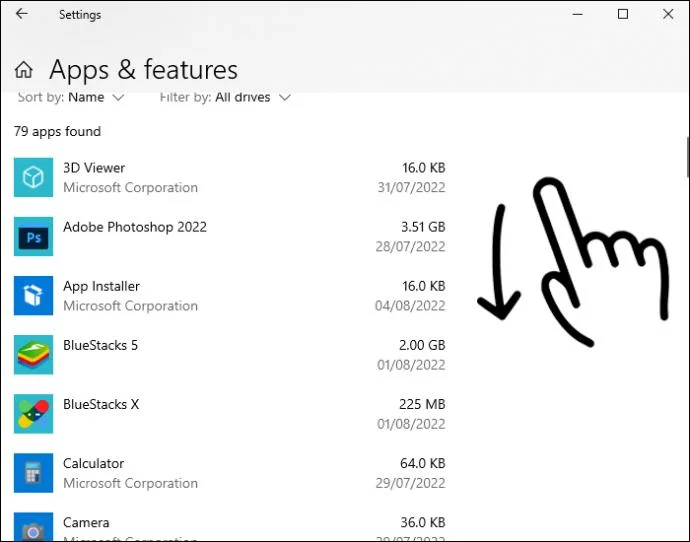Click the Calculator app icon
Viewport: 690px width, 542px height.
click(33, 473)
